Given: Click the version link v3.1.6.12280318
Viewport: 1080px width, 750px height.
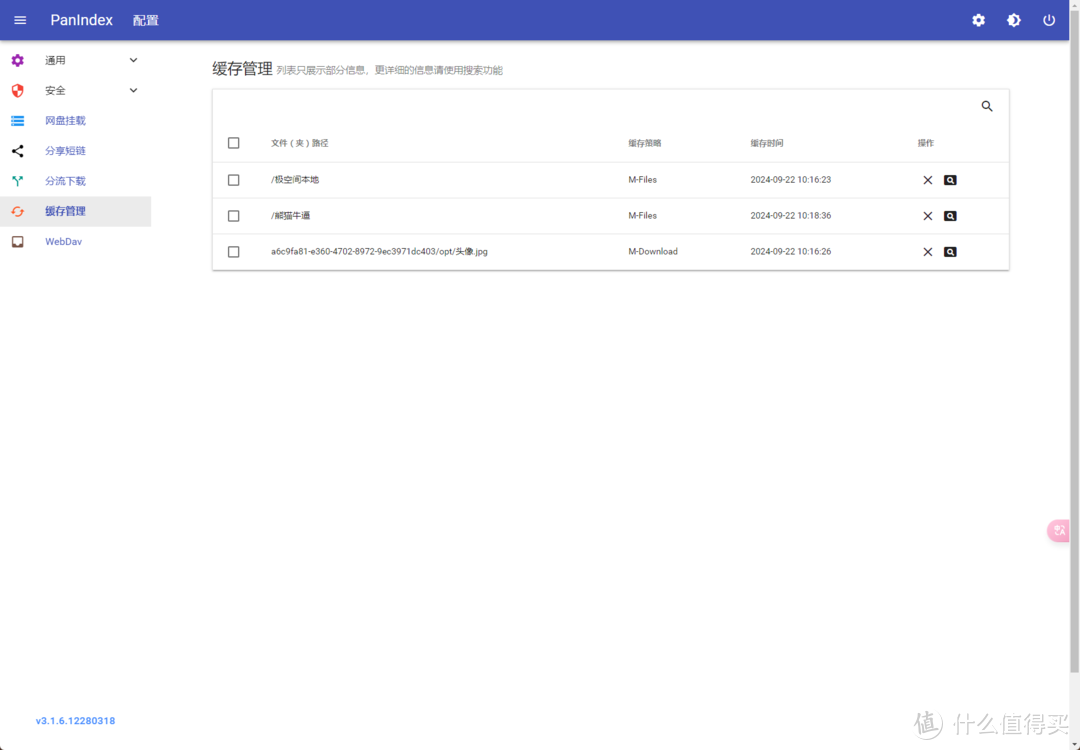Looking at the screenshot, I should pyautogui.click(x=75, y=721).
